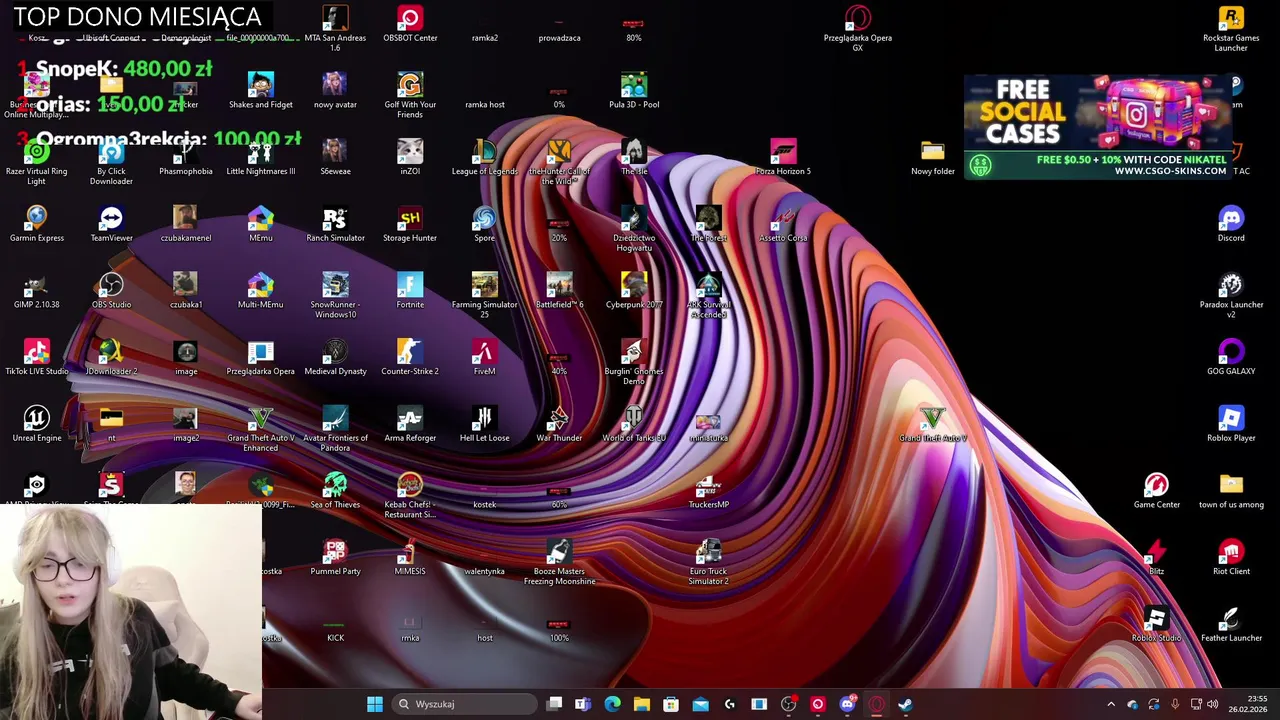Show hidden system tray icons chevron
Screen dimensions: 1280x720
[x=1110, y=704]
